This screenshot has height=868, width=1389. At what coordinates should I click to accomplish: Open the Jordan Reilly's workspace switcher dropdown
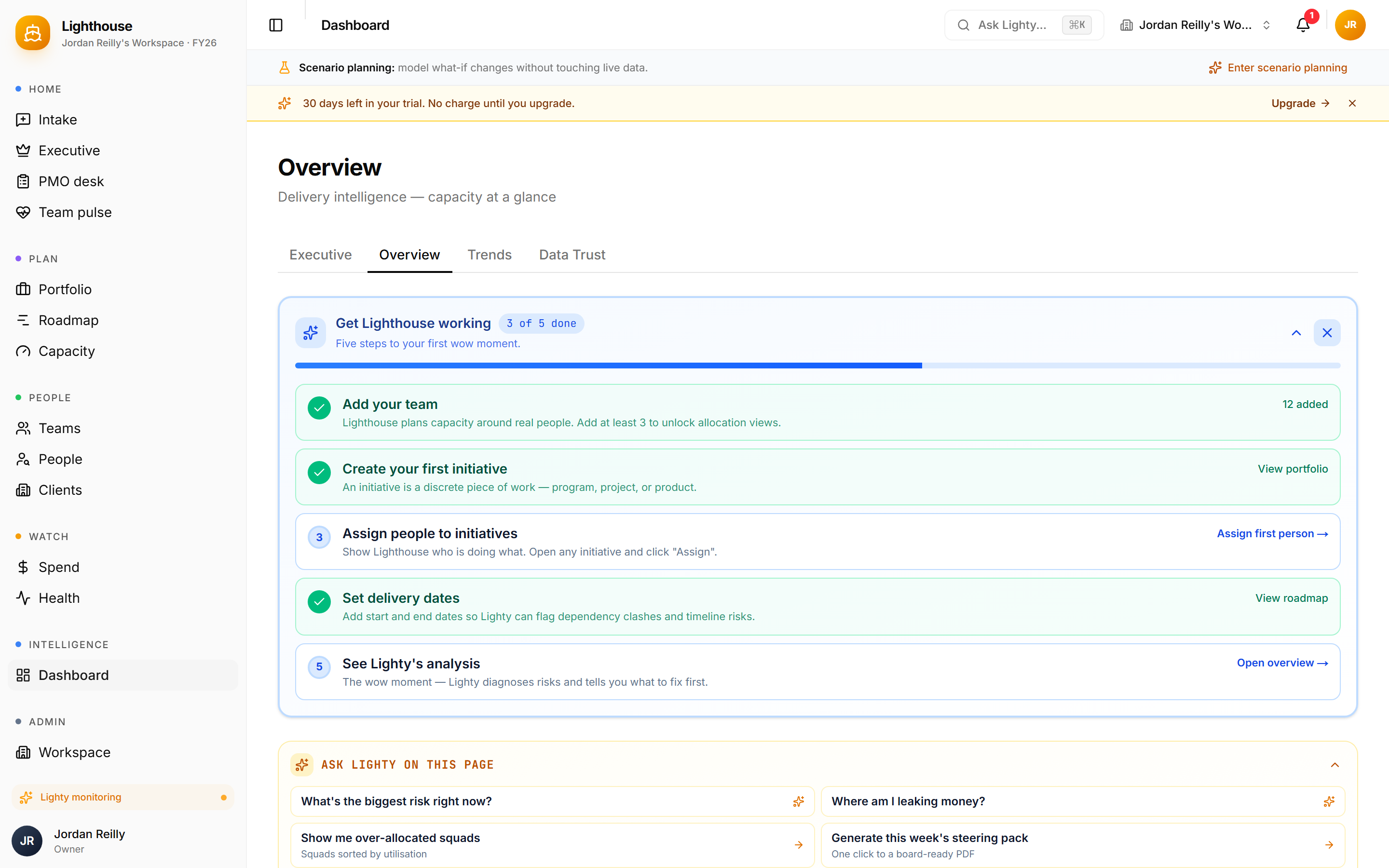coord(1196,25)
